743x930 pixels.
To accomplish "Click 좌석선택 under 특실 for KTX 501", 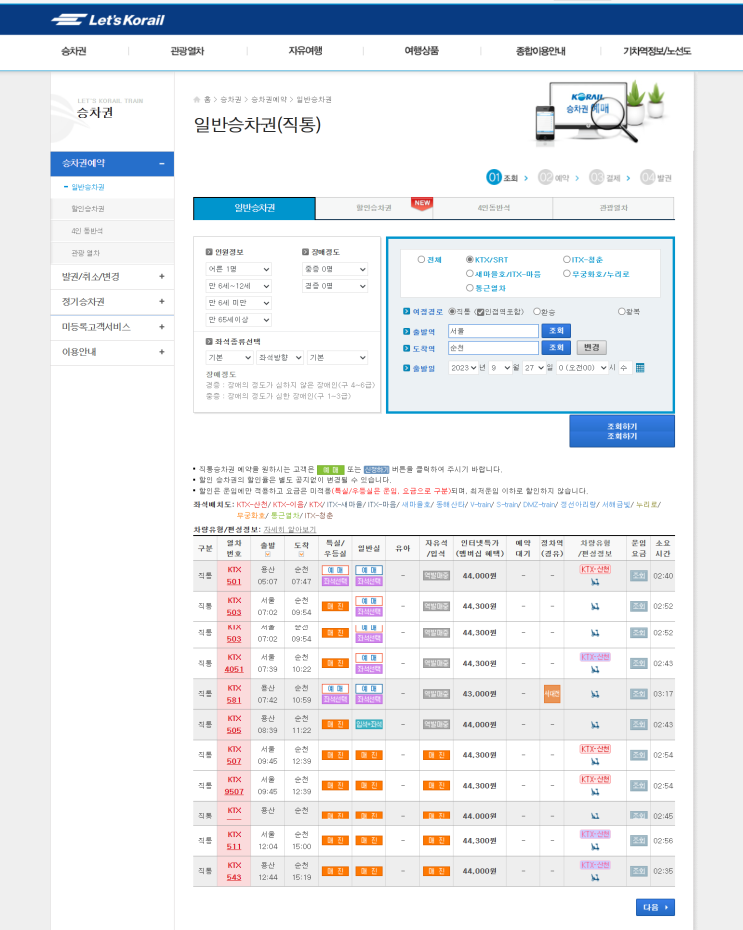I will [x=335, y=582].
